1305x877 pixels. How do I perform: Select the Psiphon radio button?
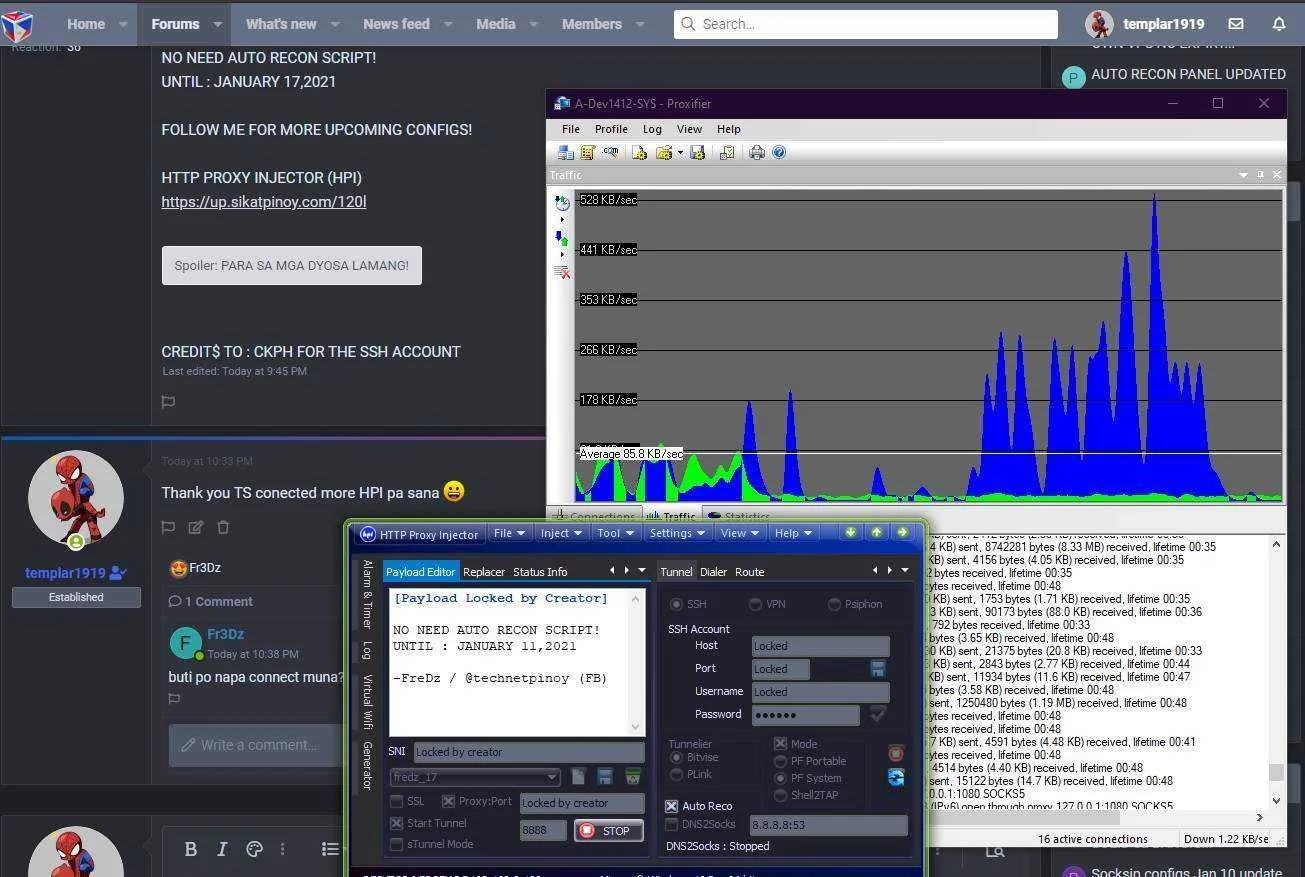pos(834,604)
